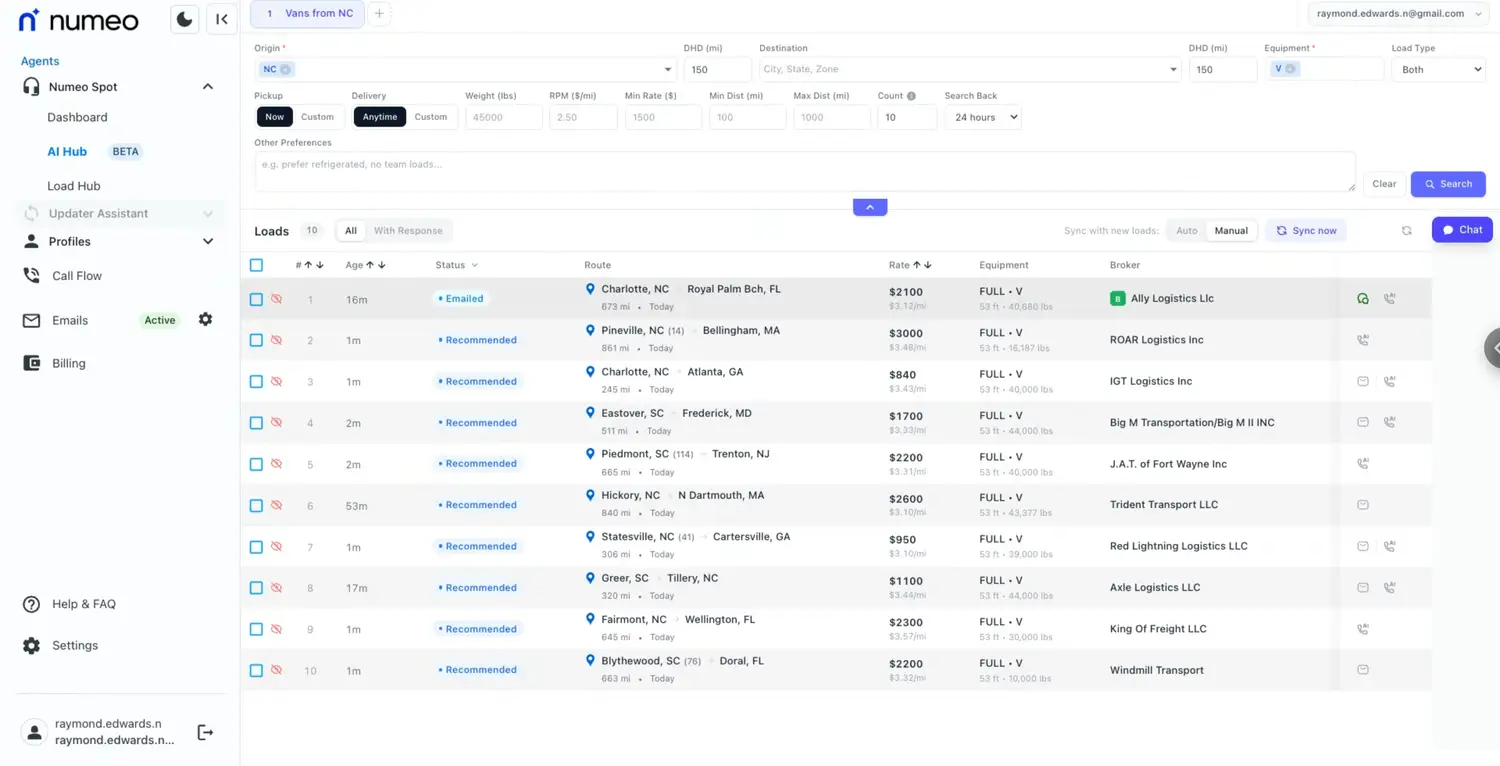Click email icon for Trident Transport LLC

point(1362,505)
